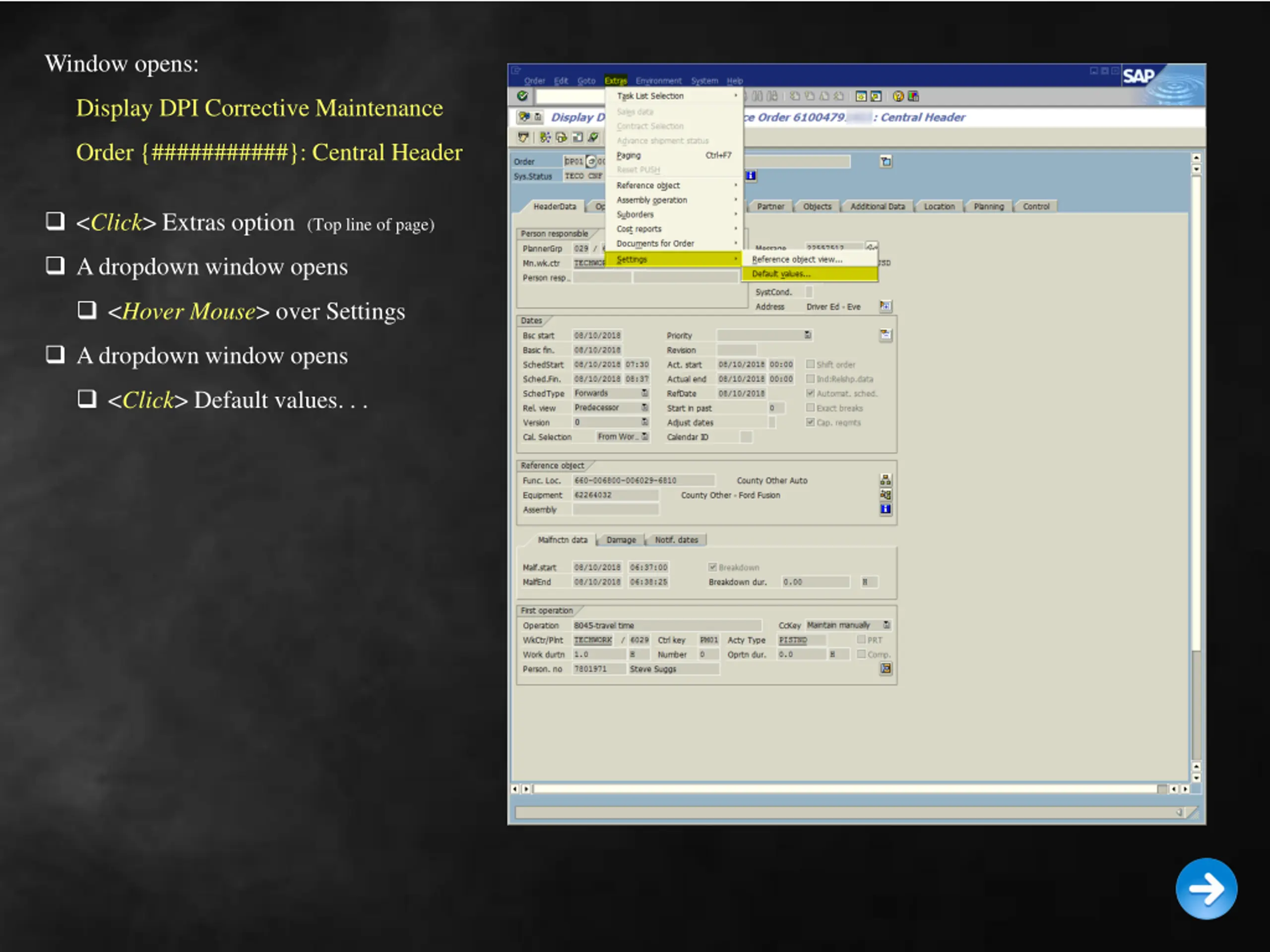
Task: Click the icon next to Address field
Action: (x=886, y=306)
